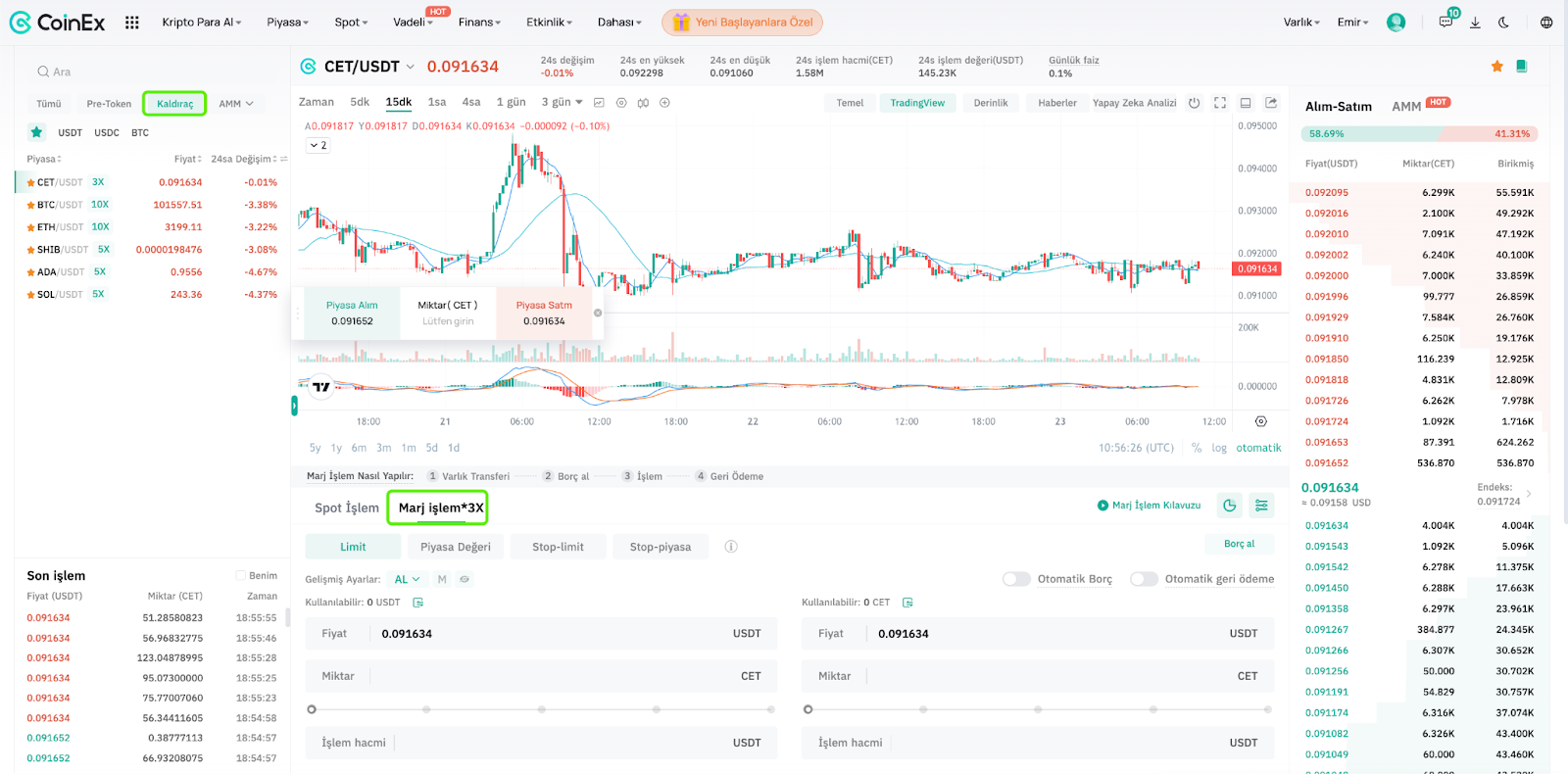The height and width of the screenshot is (774, 1568).
Task: Select the Pre-Token tab
Action: (109, 104)
